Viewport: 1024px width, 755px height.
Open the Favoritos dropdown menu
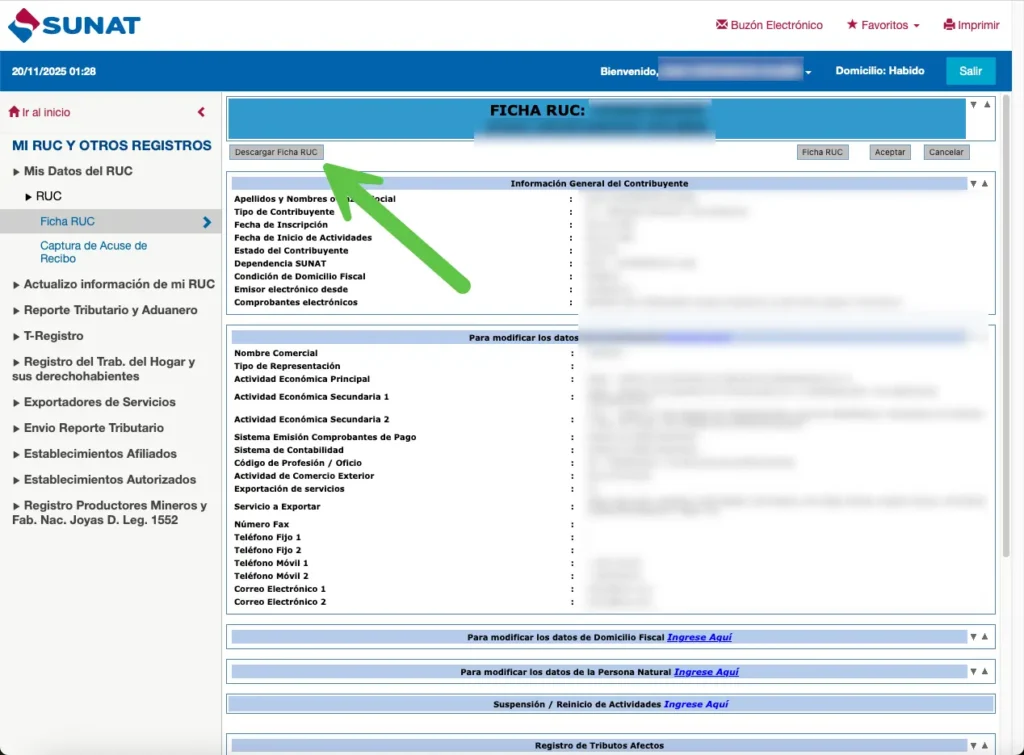pyautogui.click(x=883, y=25)
